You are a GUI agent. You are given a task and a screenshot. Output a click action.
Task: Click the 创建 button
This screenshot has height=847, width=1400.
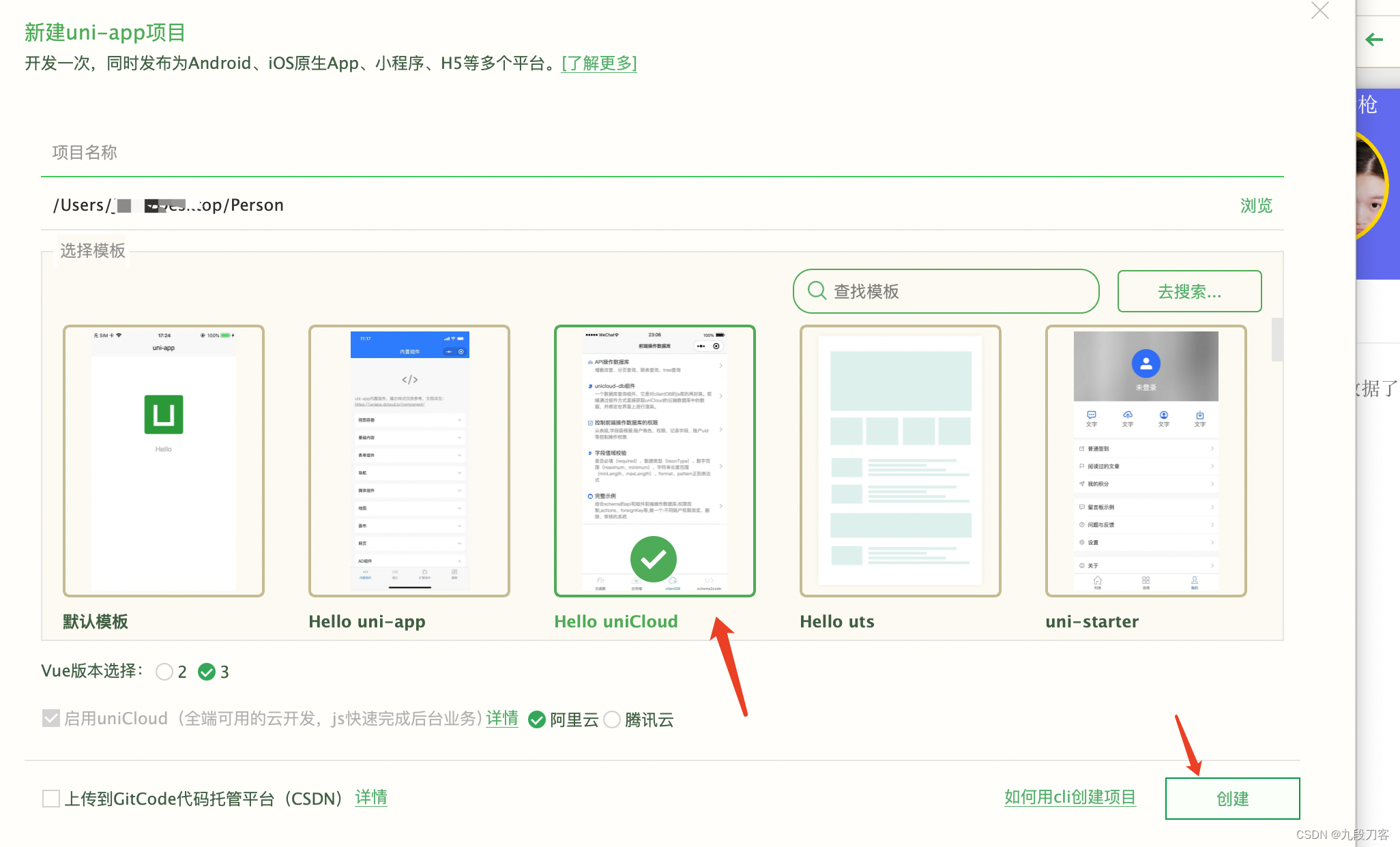(1232, 799)
